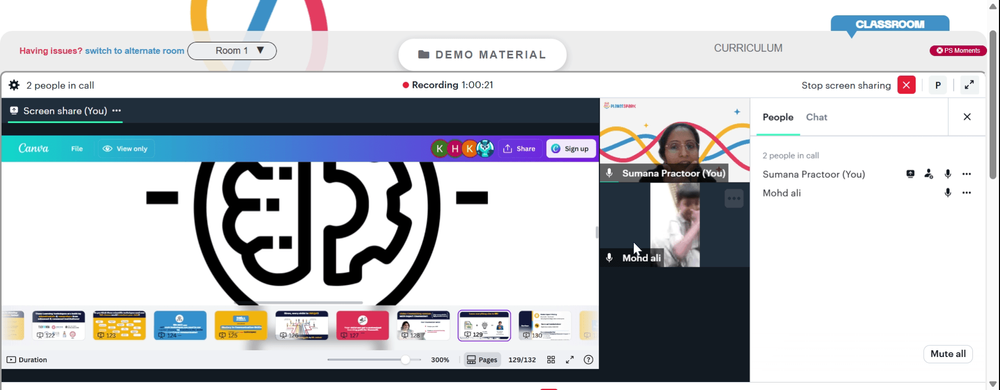1000x390 pixels.
Task: Open Screen share (You) options ellipsis
Action: (x=116, y=111)
